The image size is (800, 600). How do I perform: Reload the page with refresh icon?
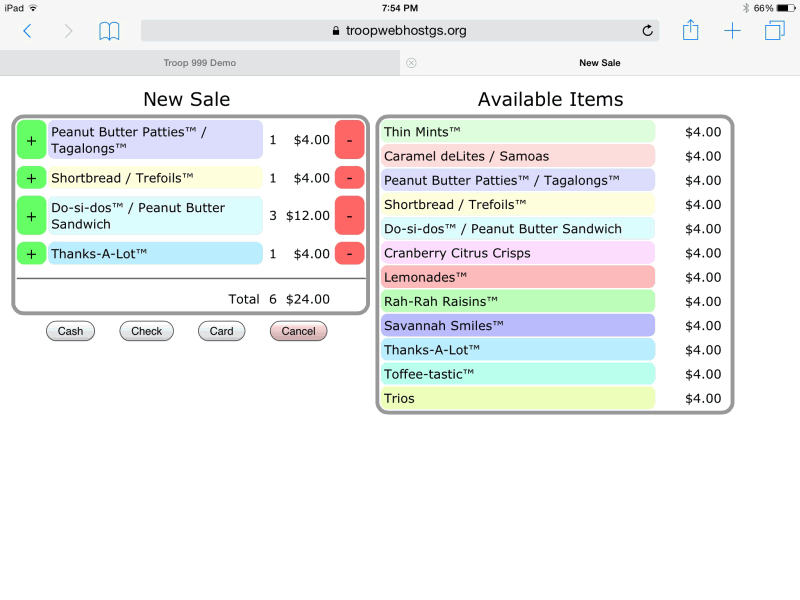pyautogui.click(x=647, y=31)
